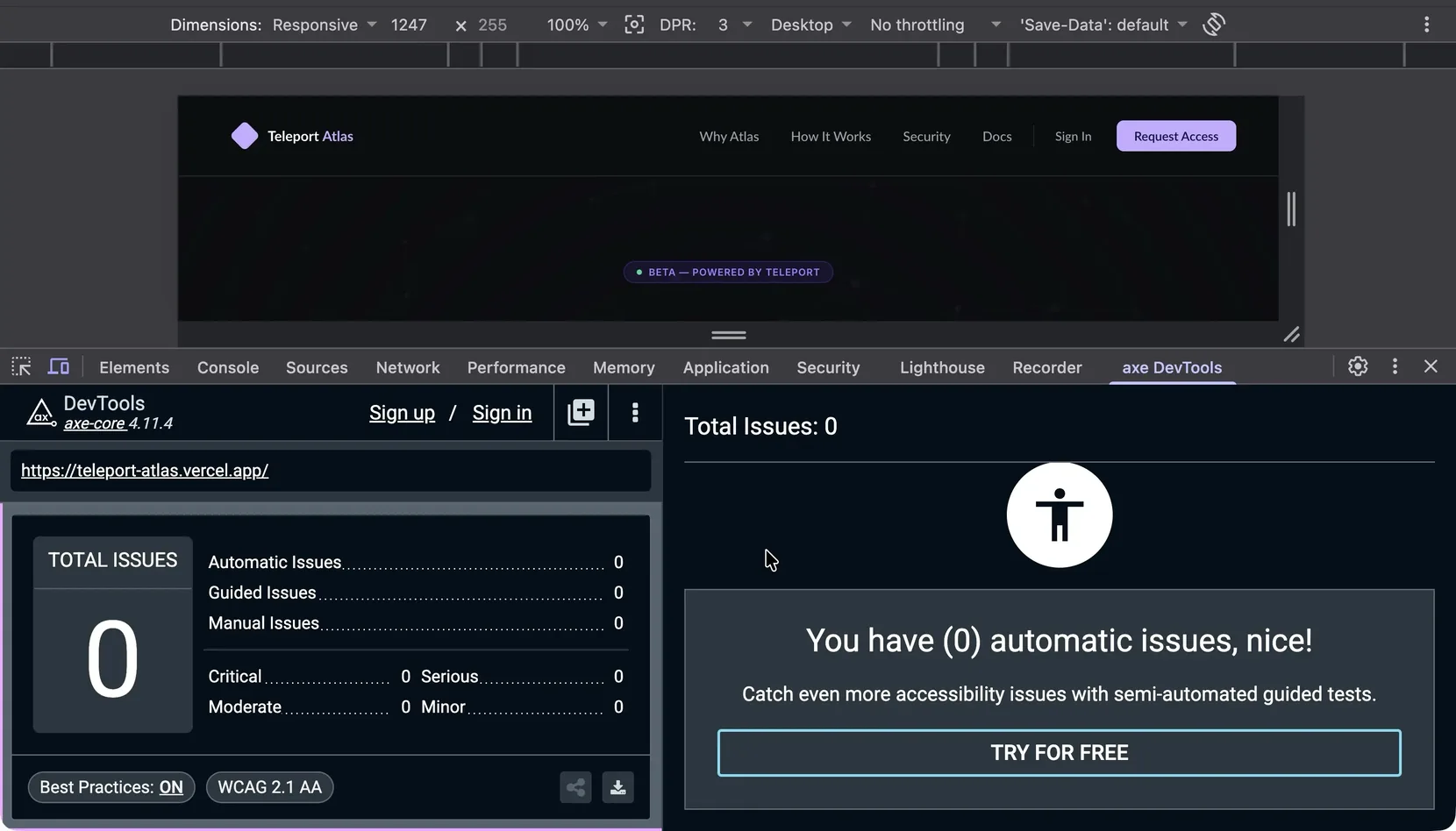Open the teleport-atlas.vercel.app URL link
The height and width of the screenshot is (831, 1456).
click(145, 471)
